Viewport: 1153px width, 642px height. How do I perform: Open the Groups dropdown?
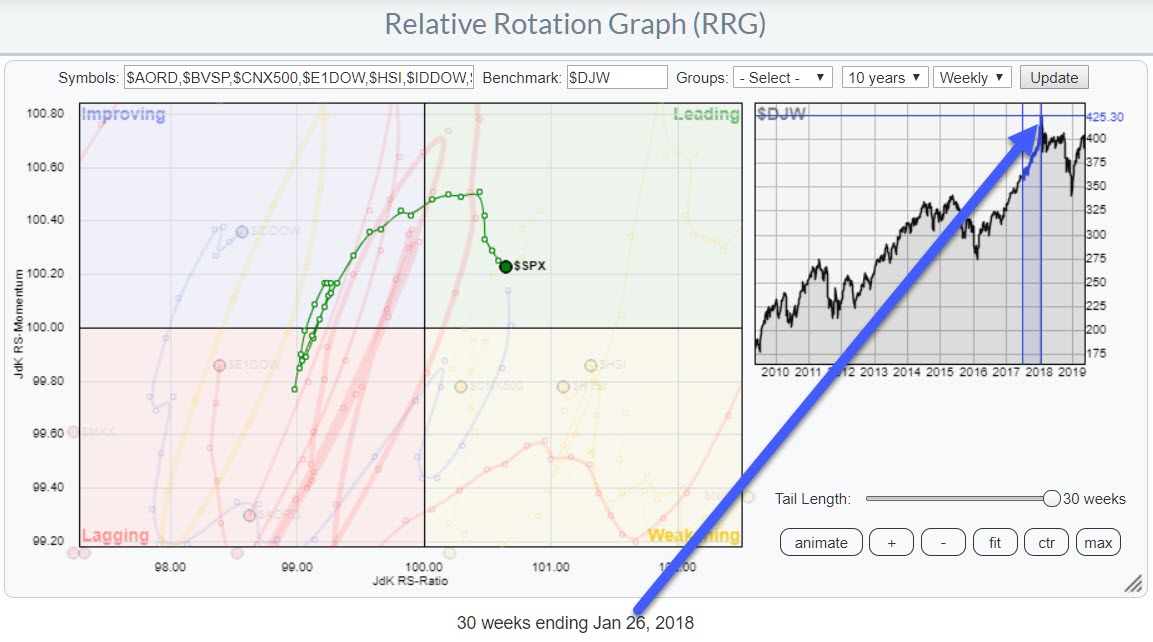[783, 78]
